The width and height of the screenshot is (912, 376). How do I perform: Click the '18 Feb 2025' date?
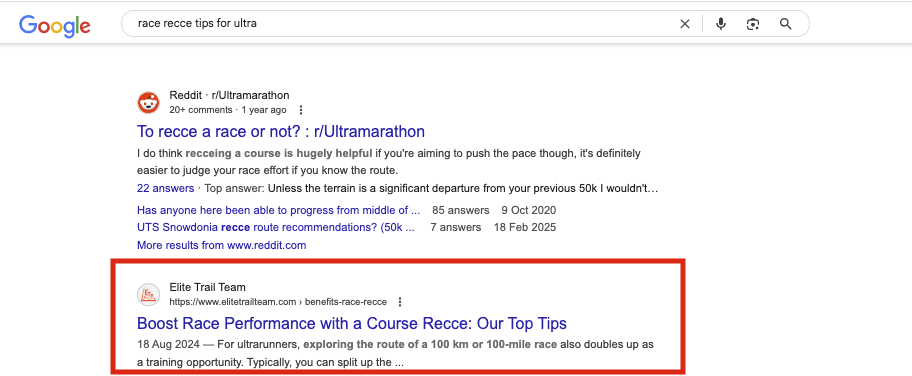coord(525,227)
